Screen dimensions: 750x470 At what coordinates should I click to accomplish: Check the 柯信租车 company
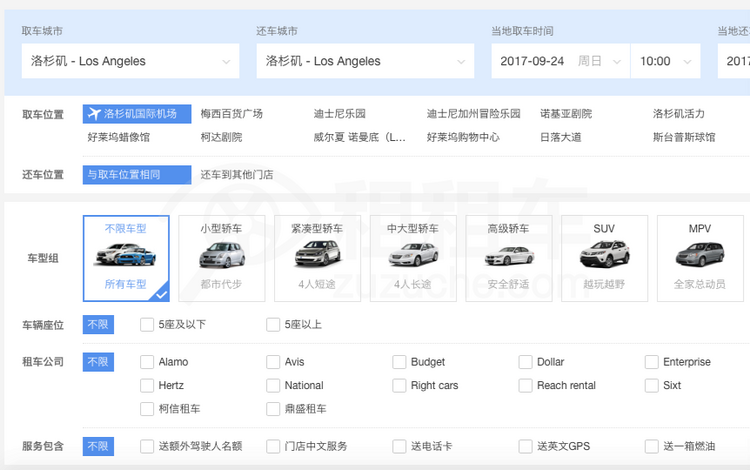147,409
